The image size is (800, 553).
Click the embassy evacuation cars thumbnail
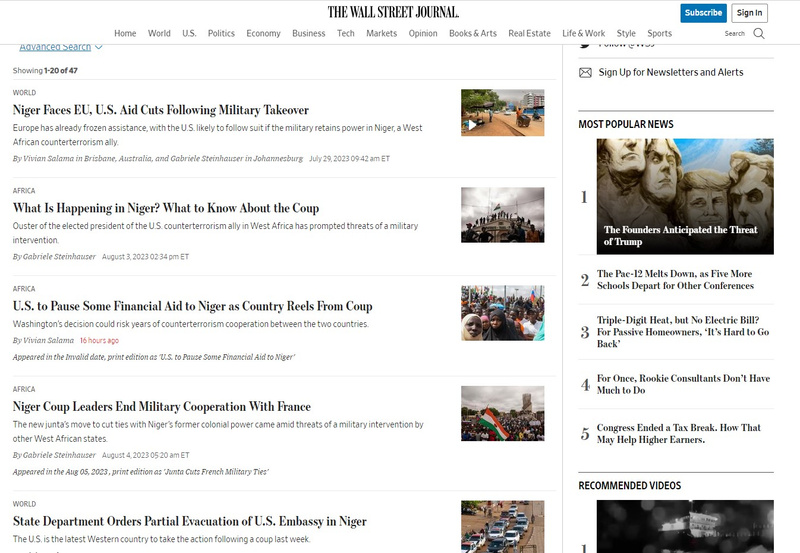[503, 526]
